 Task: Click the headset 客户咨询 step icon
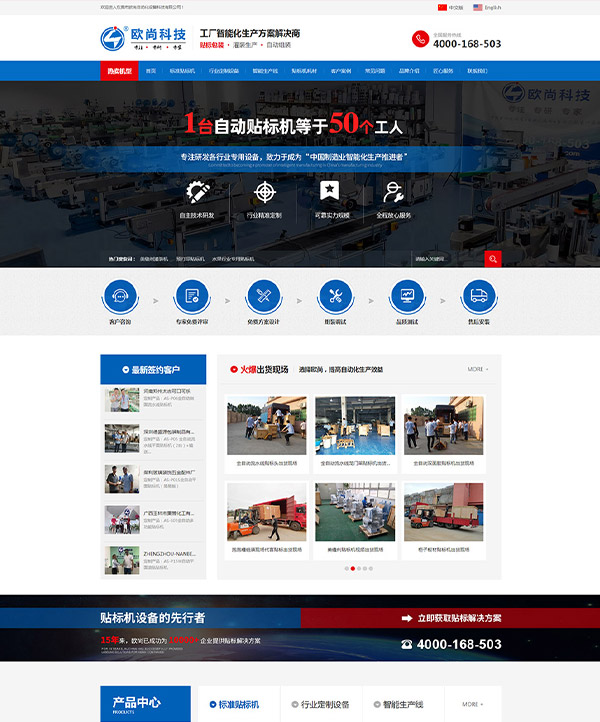pyautogui.click(x=120, y=296)
